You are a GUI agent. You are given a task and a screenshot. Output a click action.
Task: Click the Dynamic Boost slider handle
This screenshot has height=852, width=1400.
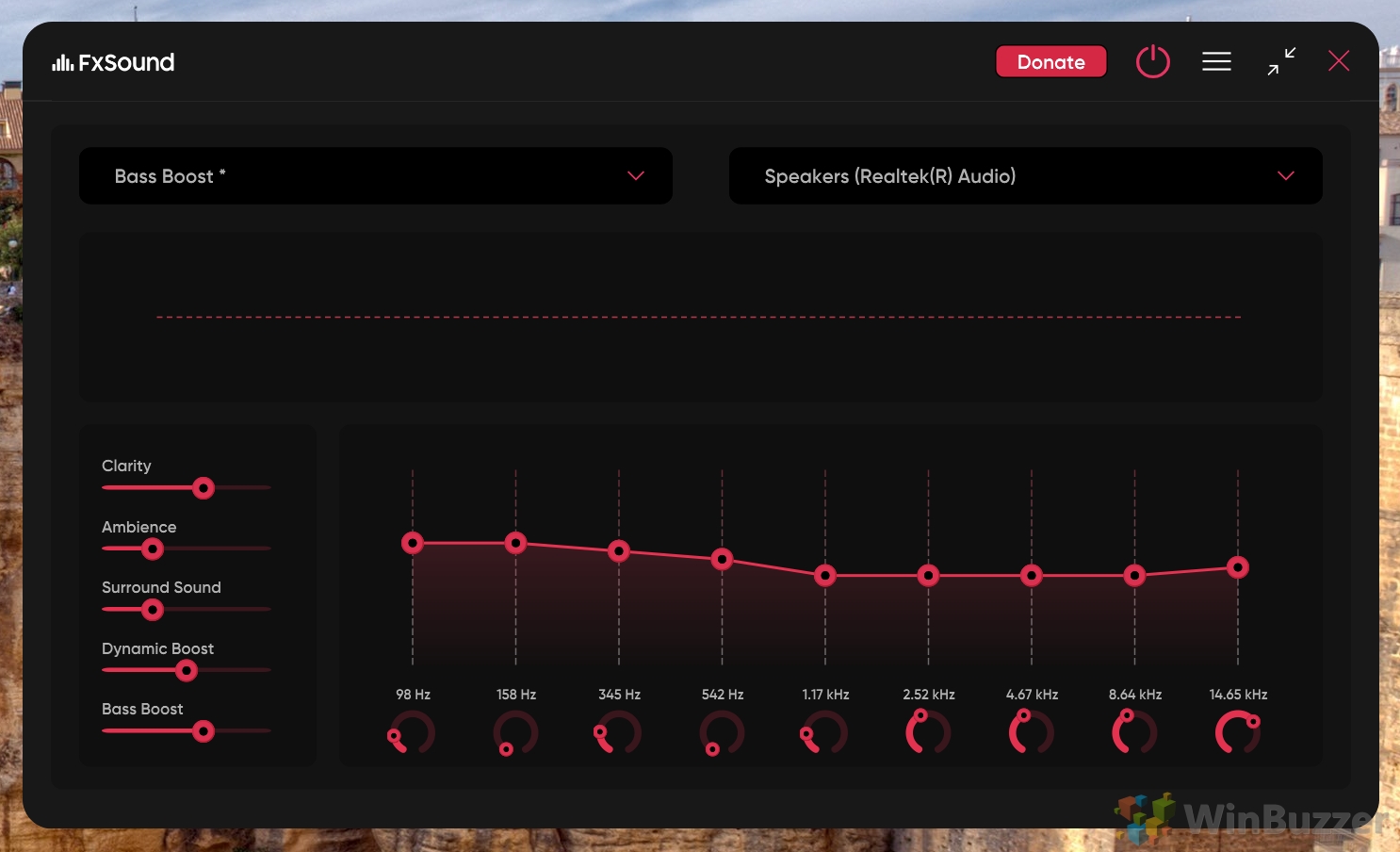pos(187,670)
